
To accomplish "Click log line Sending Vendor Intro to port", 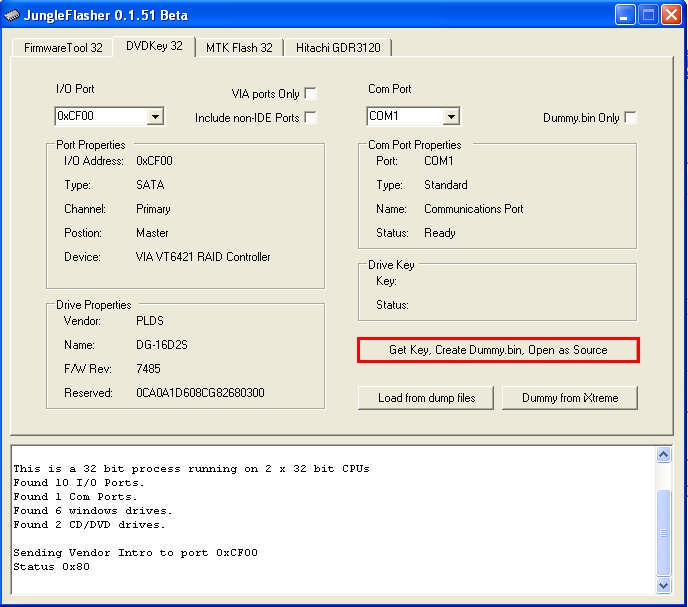I will tap(135, 553).
